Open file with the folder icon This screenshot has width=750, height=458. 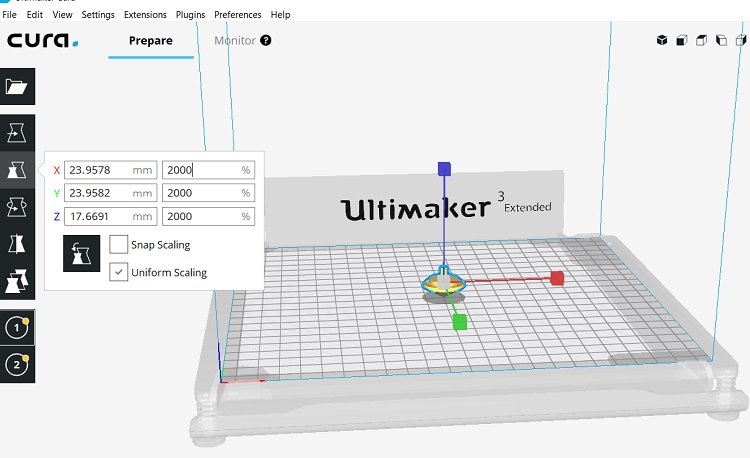[x=17, y=87]
